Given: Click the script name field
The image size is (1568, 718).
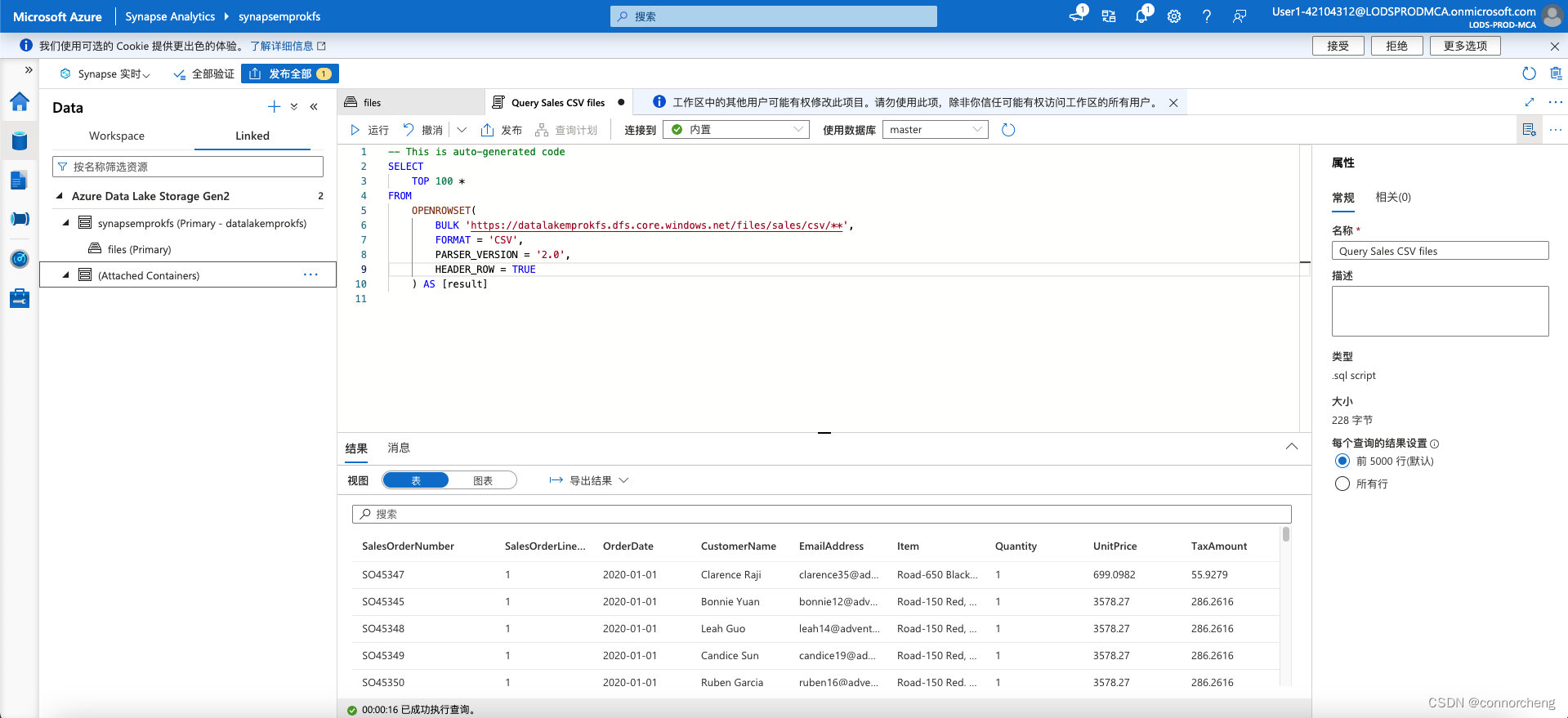Looking at the screenshot, I should tap(1441, 251).
